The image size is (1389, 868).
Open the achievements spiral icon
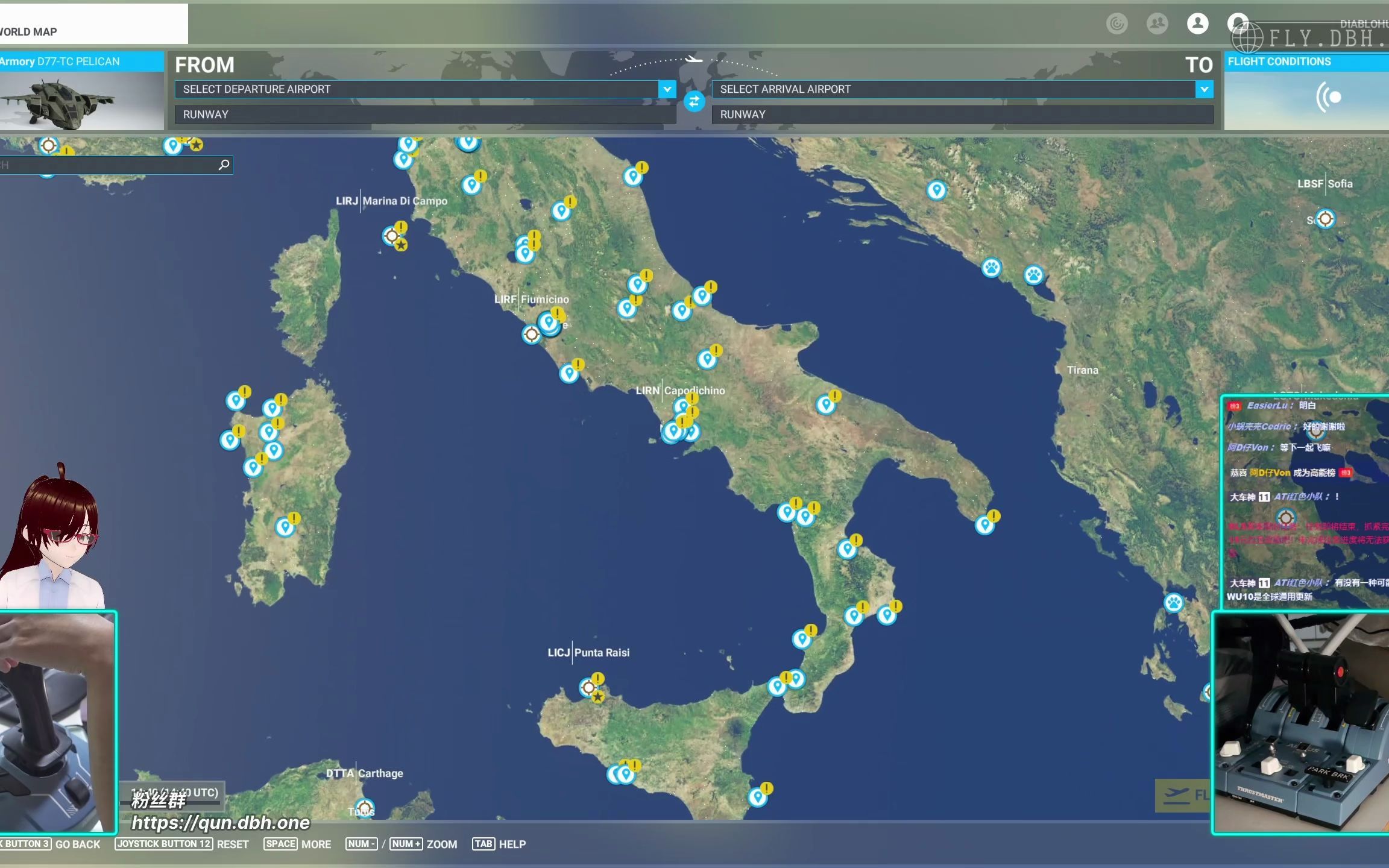pyautogui.click(x=1117, y=24)
